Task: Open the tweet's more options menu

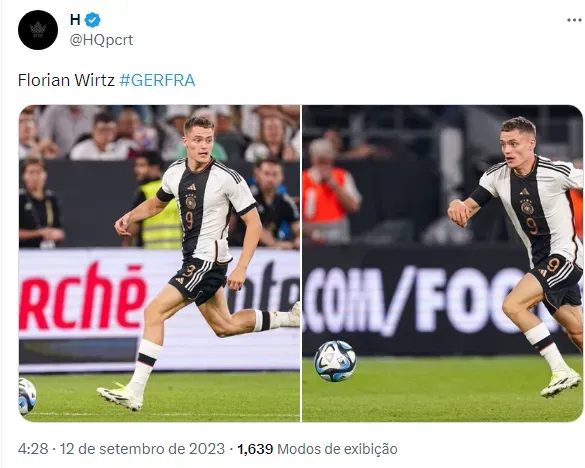Action: tap(574, 20)
